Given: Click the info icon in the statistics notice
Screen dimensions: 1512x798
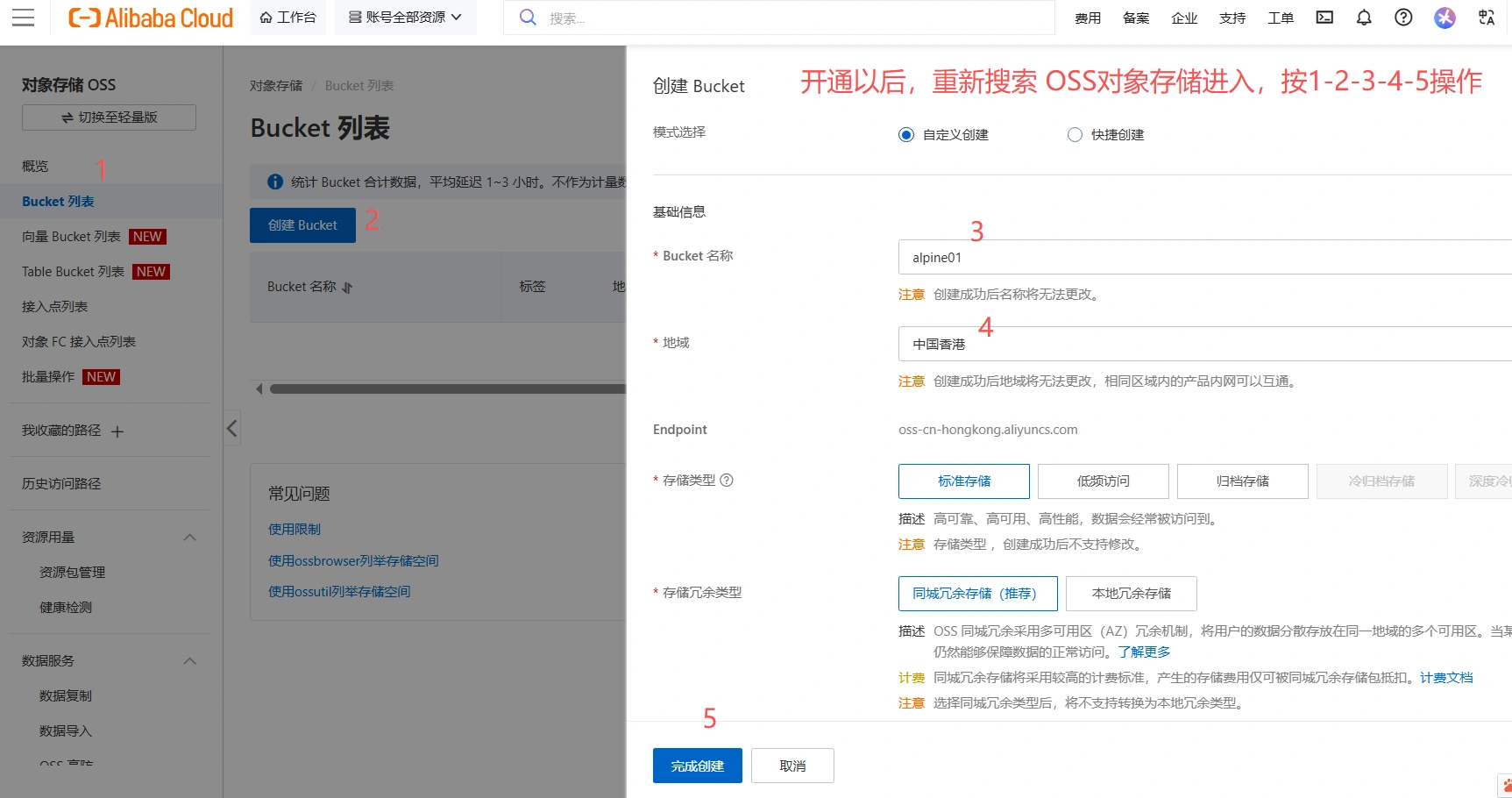Looking at the screenshot, I should [x=275, y=182].
